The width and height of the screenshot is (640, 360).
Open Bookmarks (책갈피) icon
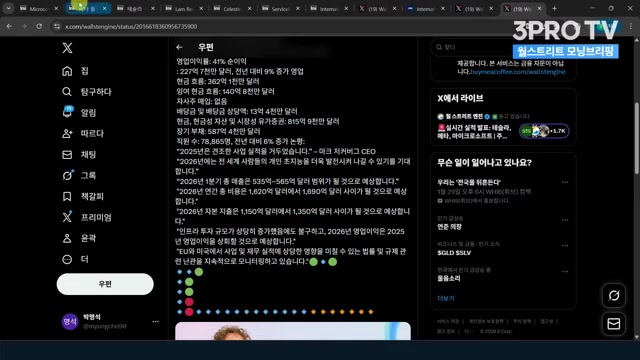(x=67, y=196)
